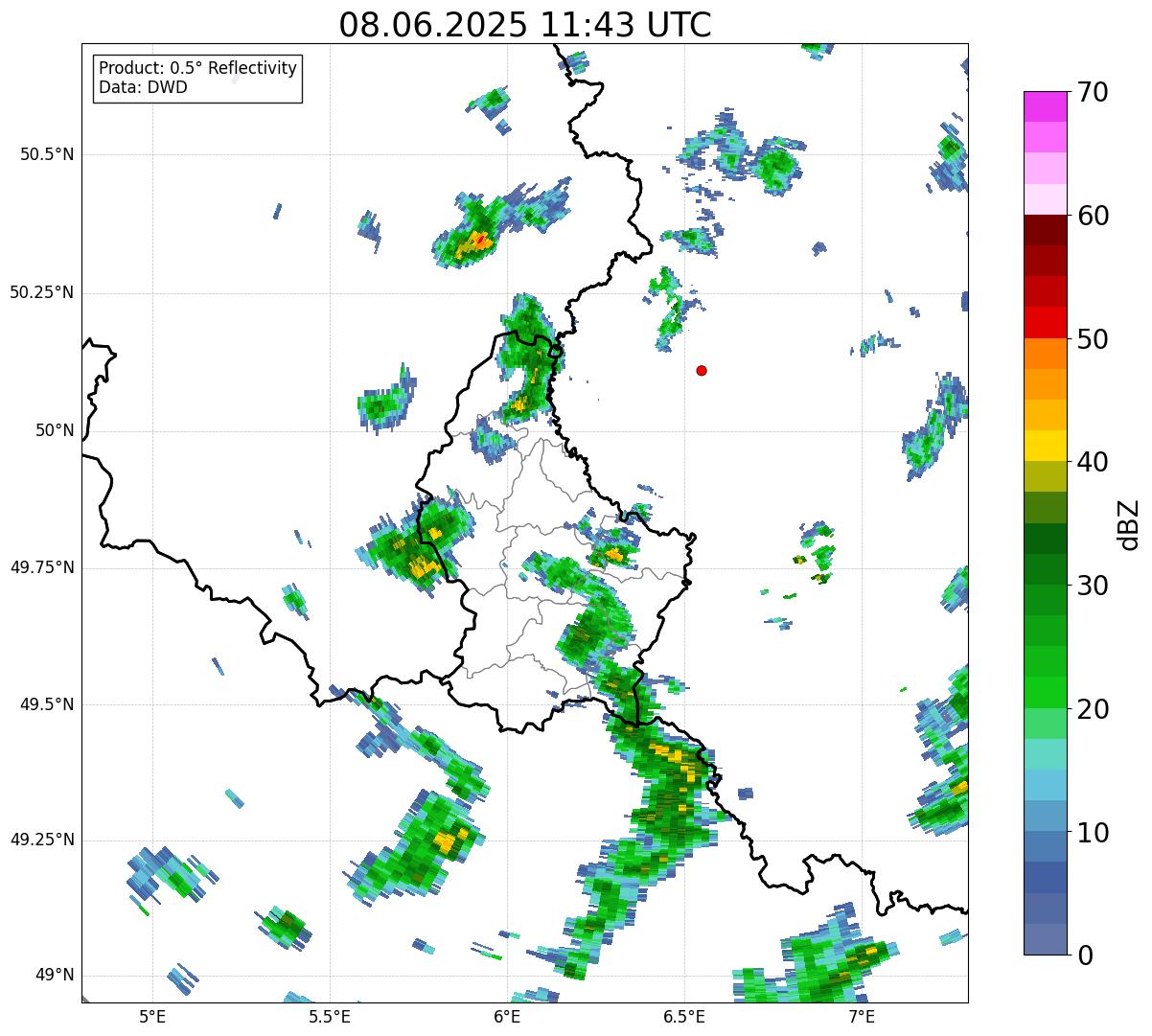Screen dimensions: 1152x1036
Task: Click the 49.75°N latitude label
Action: pyautogui.click(x=41, y=567)
